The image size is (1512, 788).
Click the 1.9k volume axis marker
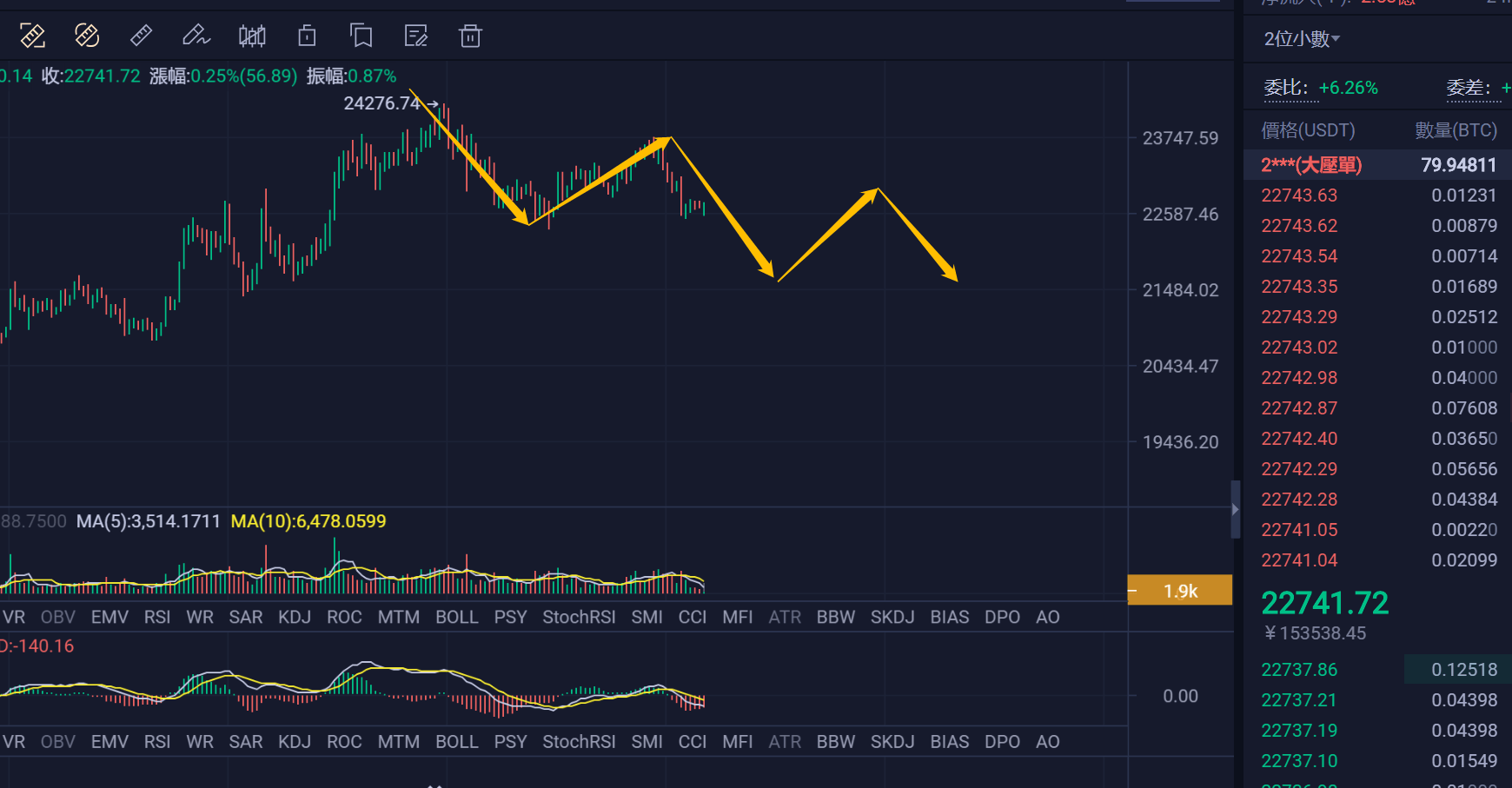1180,591
